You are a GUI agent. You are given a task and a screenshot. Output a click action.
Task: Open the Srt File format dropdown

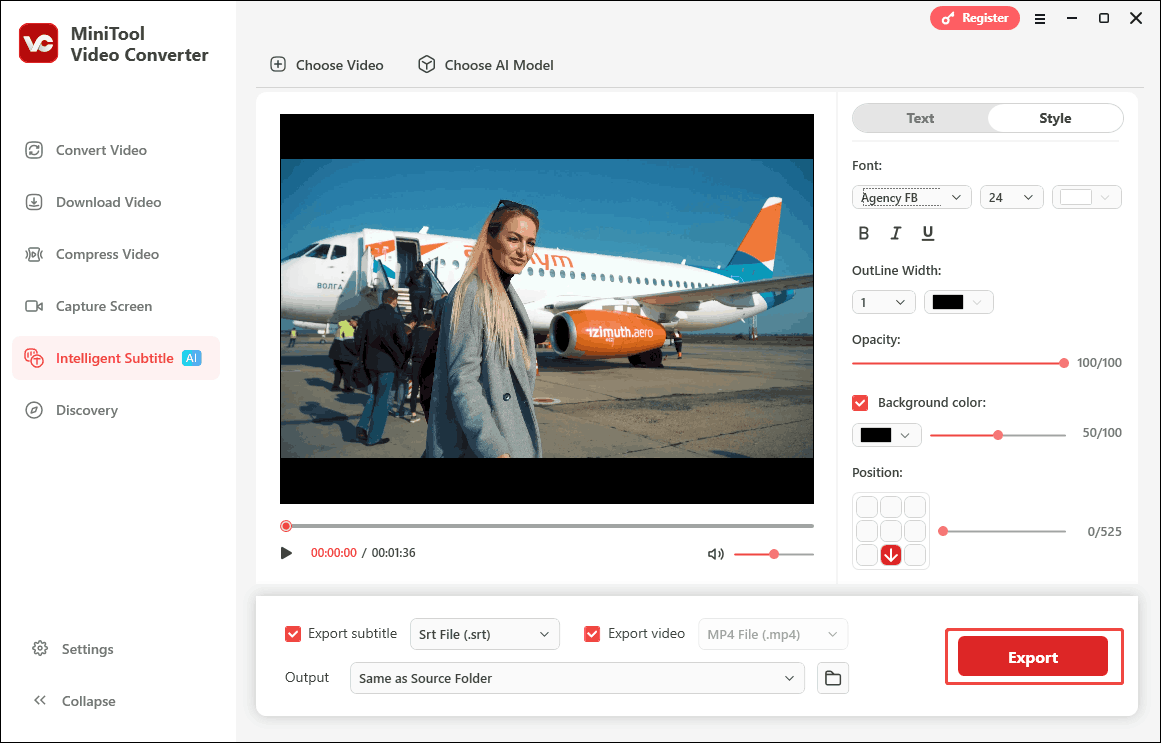[x=485, y=634]
